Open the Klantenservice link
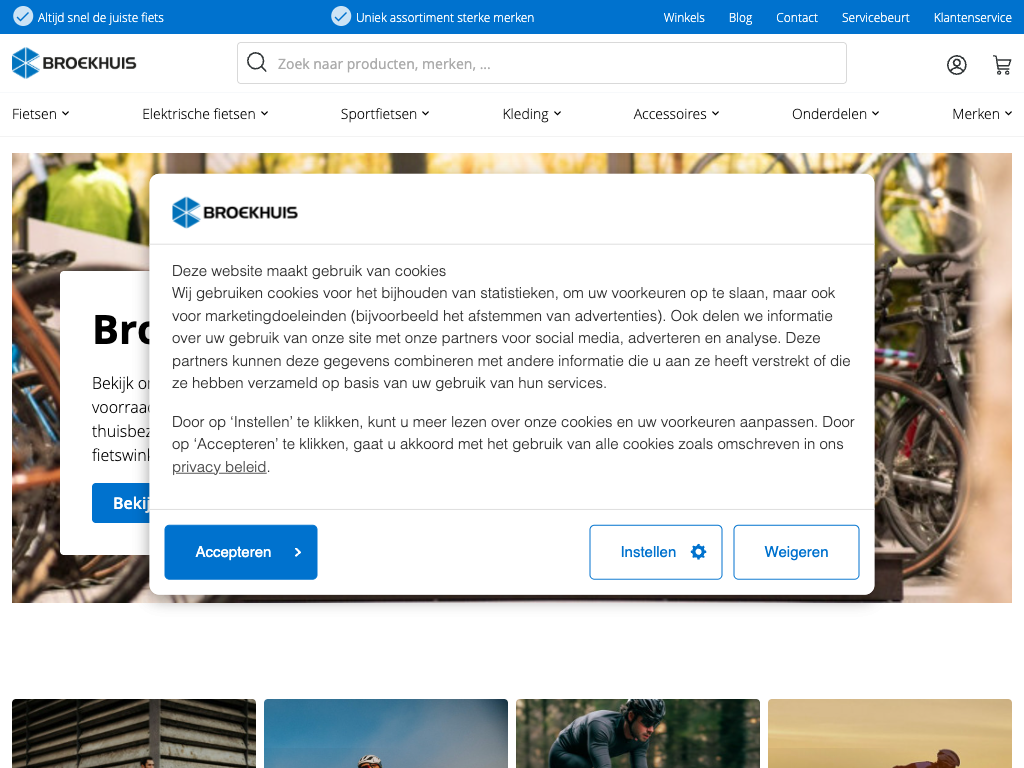The image size is (1024, 768). tap(972, 18)
